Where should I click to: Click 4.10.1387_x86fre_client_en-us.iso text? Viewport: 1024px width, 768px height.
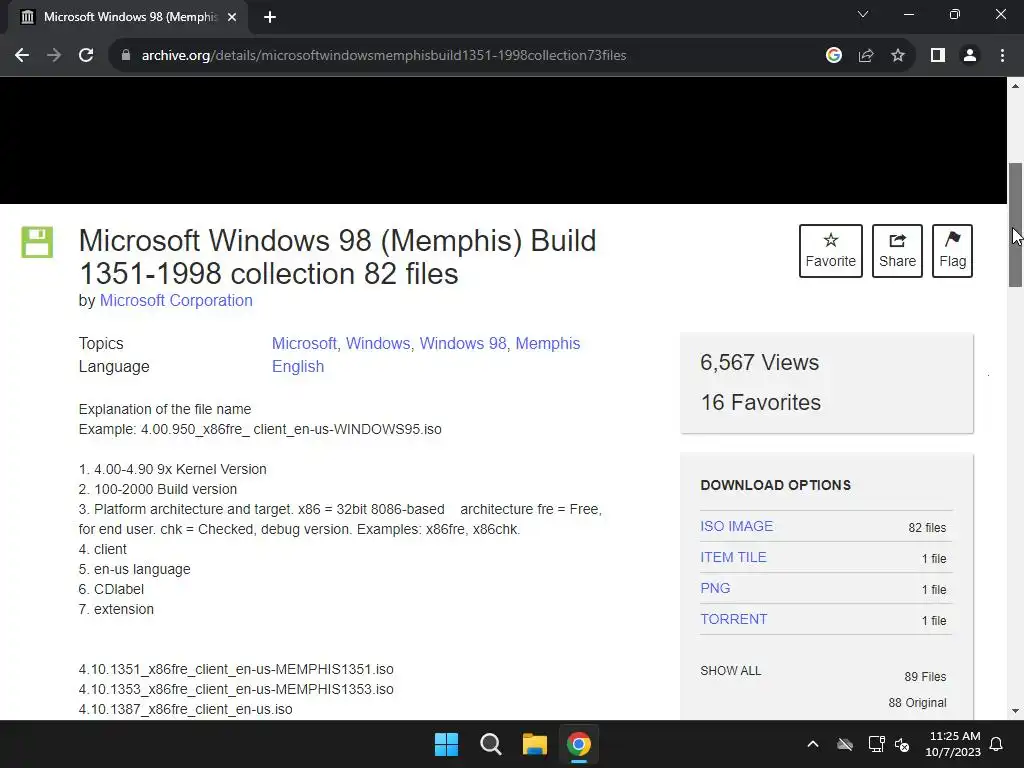click(185, 709)
